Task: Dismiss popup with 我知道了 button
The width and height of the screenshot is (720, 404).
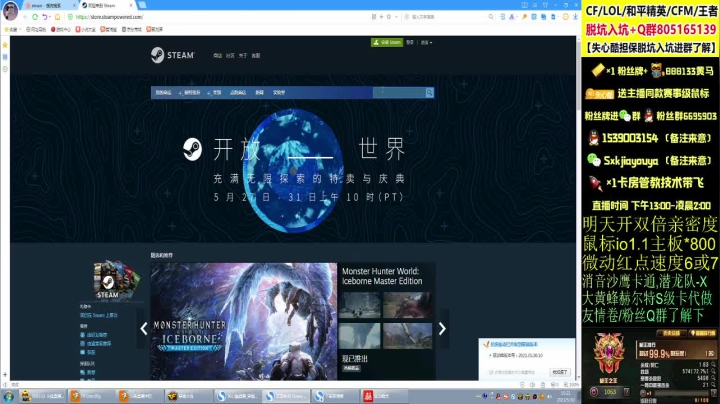Action: [560, 372]
